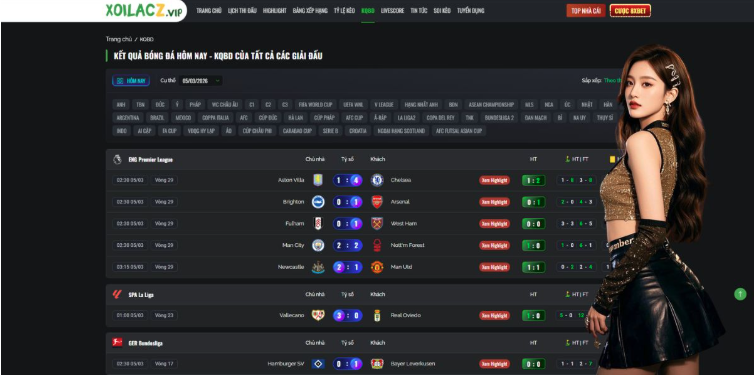Click Xem Highlight for Fulham vs West Ham
Screen dimensions: 755x375
(494, 223)
